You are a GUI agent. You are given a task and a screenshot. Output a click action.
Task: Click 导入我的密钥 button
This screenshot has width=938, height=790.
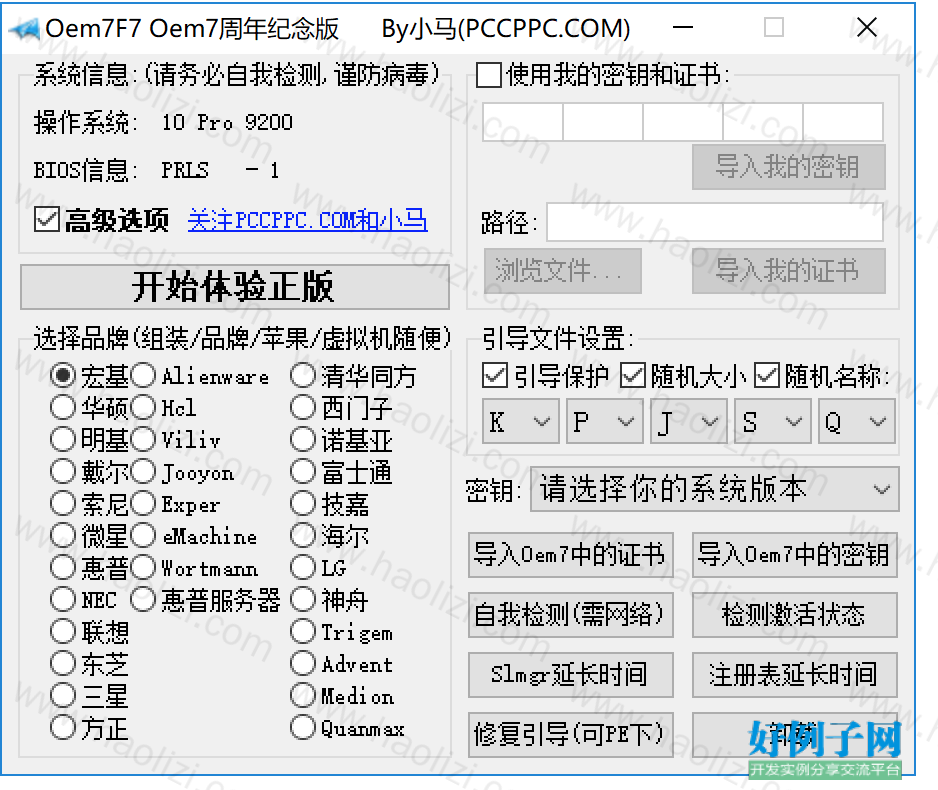point(788,166)
